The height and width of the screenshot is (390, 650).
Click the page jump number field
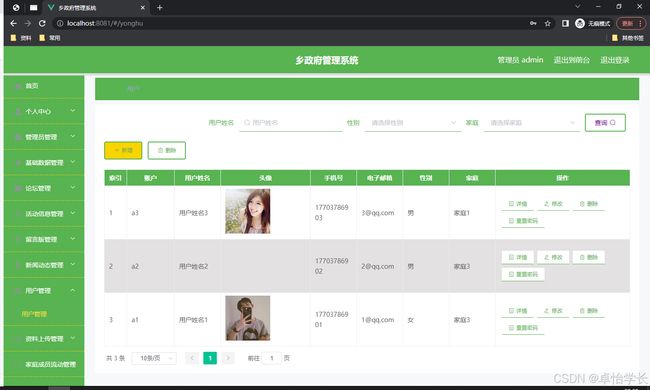point(272,358)
